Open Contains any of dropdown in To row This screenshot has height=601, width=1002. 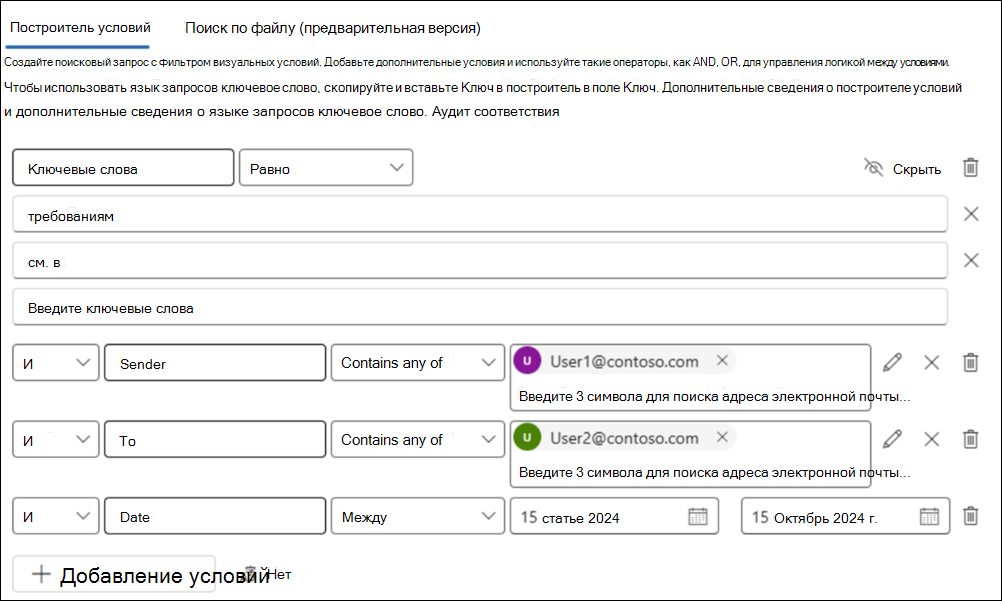click(418, 439)
